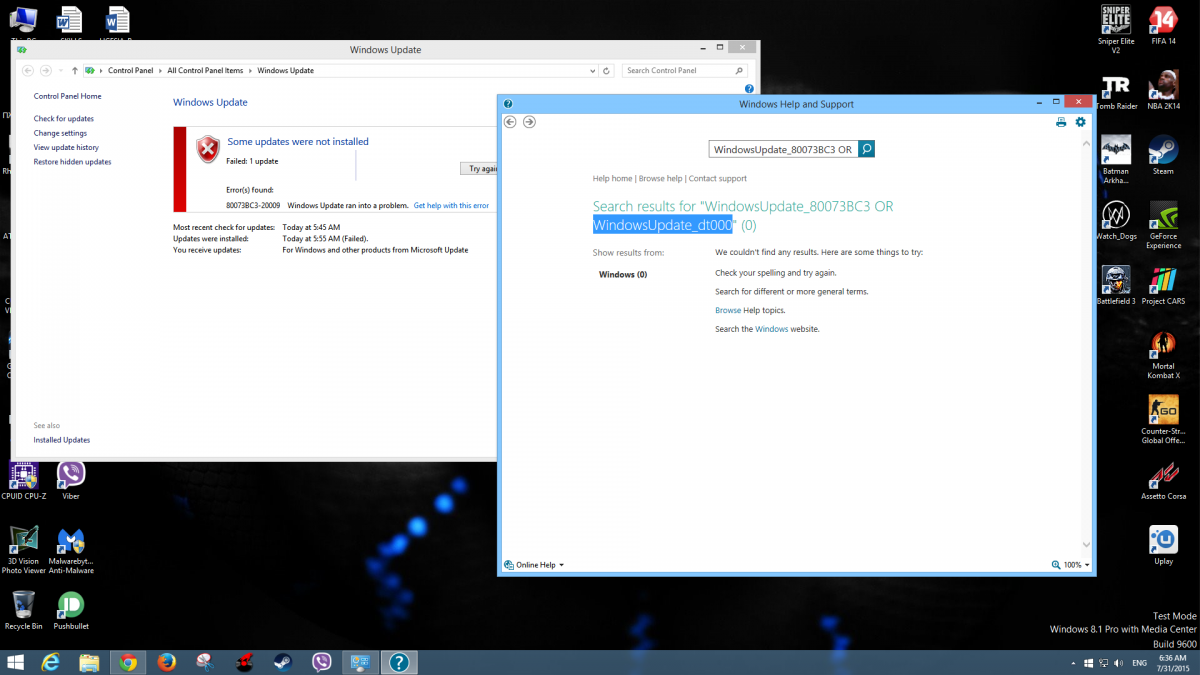The width and height of the screenshot is (1200, 675).
Task: Open Sniper Elite V2 desktop shortcut
Action: click(x=1115, y=27)
